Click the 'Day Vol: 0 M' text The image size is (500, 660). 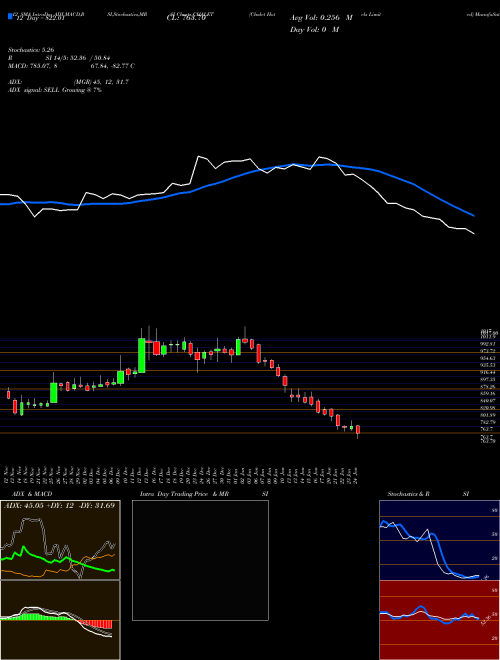pos(314,30)
